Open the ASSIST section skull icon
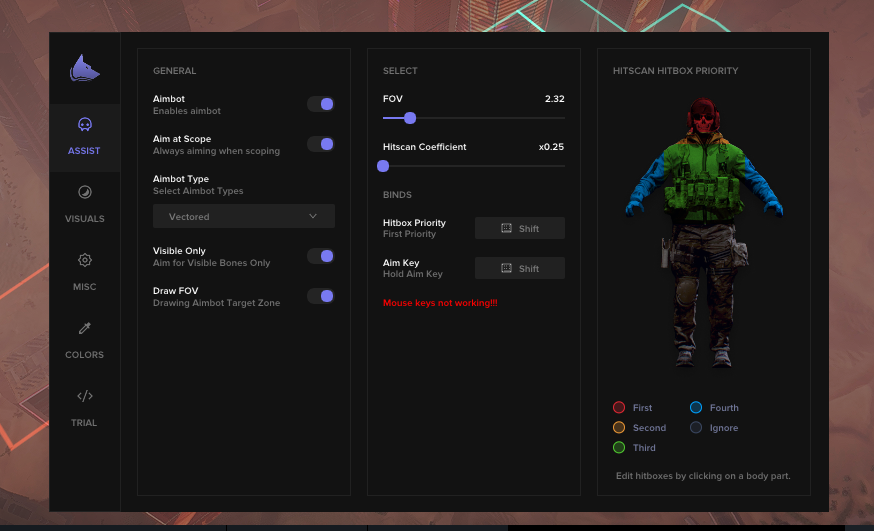Image resolution: width=874 pixels, height=531 pixels. pyautogui.click(x=85, y=125)
